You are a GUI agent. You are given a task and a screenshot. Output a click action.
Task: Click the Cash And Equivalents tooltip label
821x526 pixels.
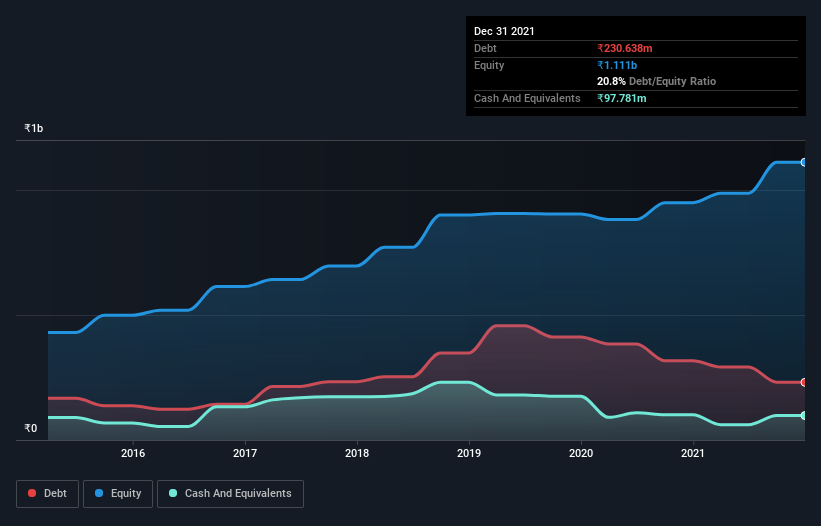click(x=527, y=98)
